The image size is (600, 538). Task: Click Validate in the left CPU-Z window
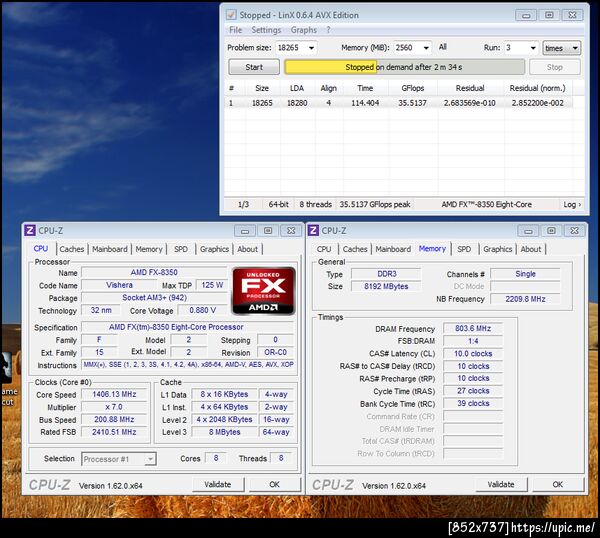tap(217, 485)
